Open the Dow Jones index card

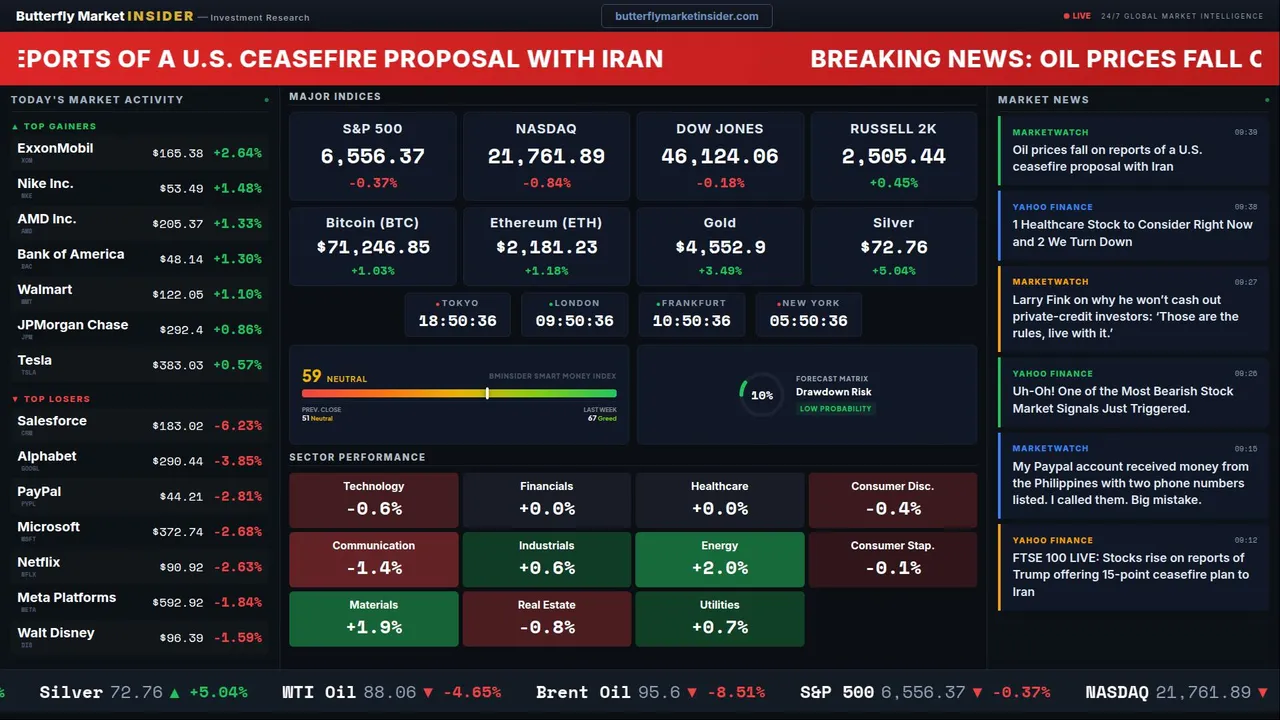pyautogui.click(x=720, y=156)
